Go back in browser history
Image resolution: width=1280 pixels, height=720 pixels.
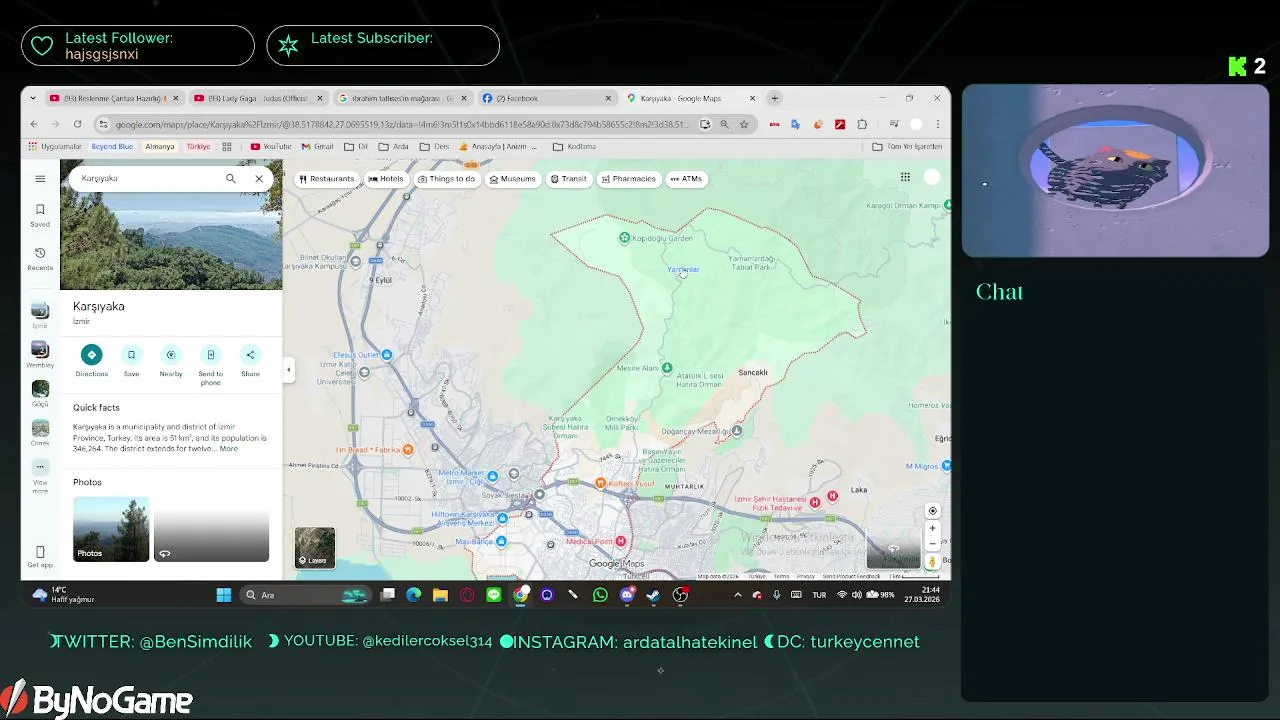(34, 124)
